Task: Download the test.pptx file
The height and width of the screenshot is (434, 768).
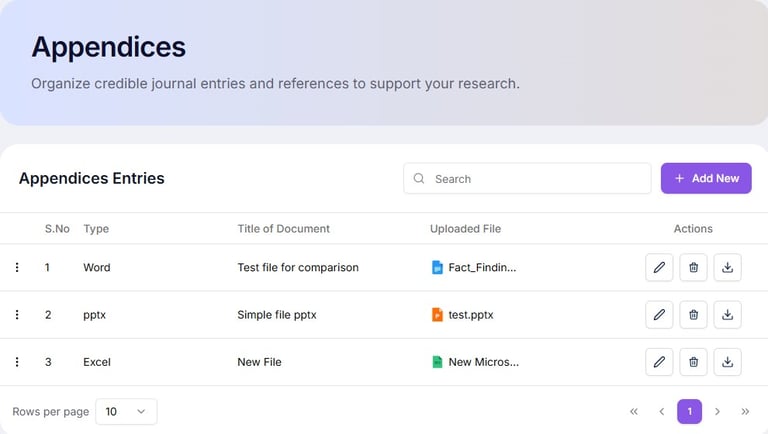Action: click(x=728, y=315)
